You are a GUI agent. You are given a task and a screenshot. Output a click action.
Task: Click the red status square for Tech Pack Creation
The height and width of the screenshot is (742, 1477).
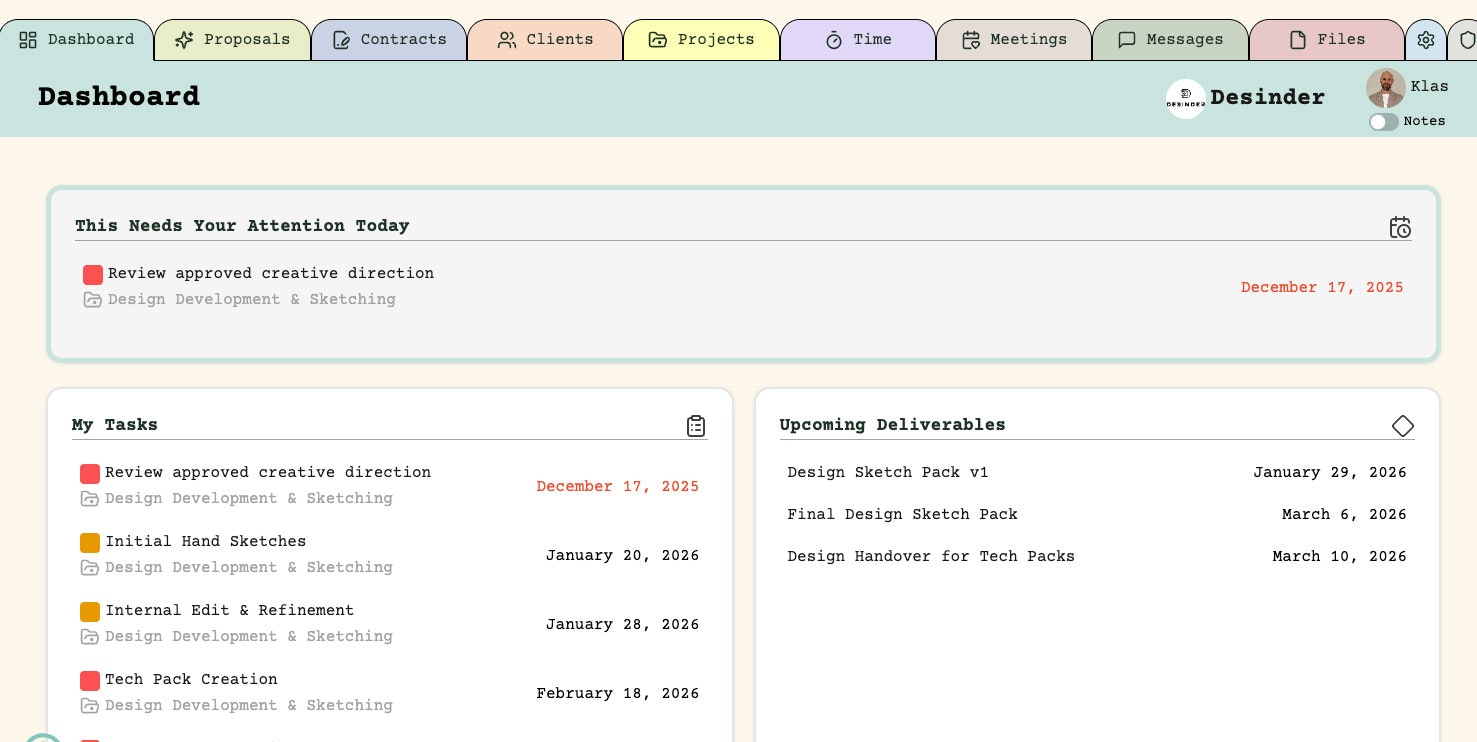tap(90, 681)
